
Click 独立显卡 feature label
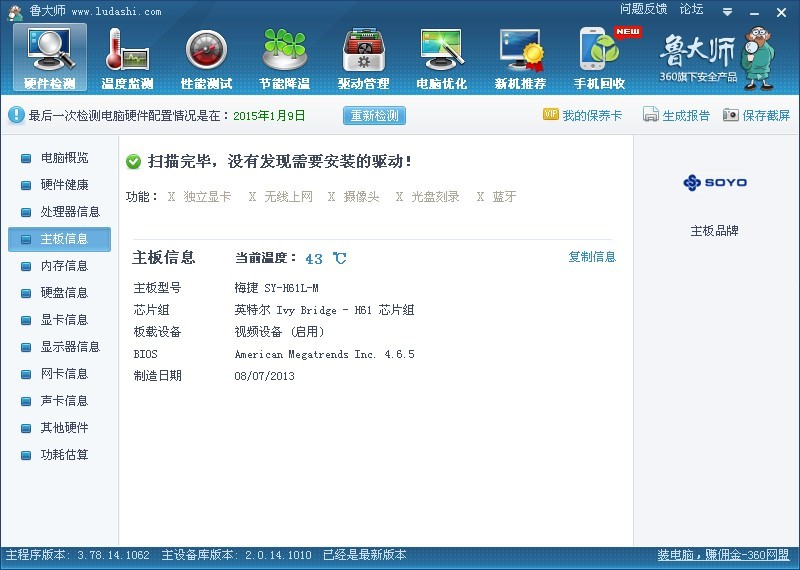(207, 196)
